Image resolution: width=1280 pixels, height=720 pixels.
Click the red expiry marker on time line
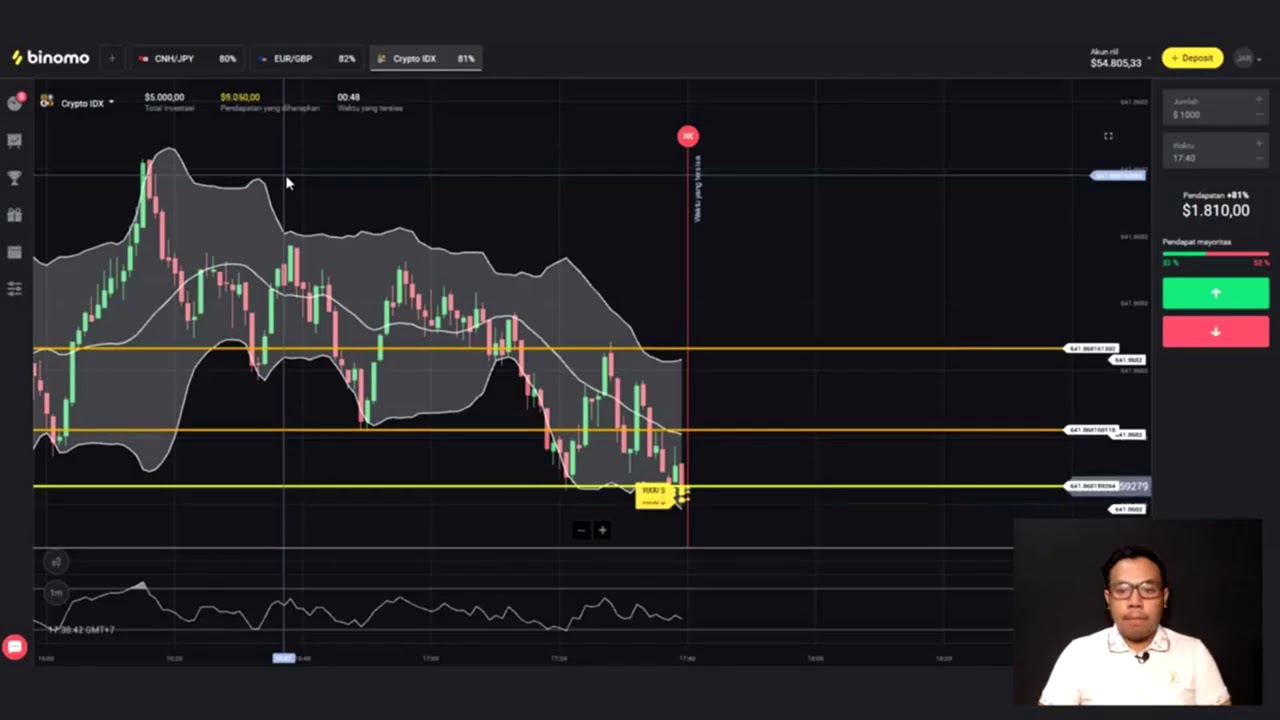point(688,136)
